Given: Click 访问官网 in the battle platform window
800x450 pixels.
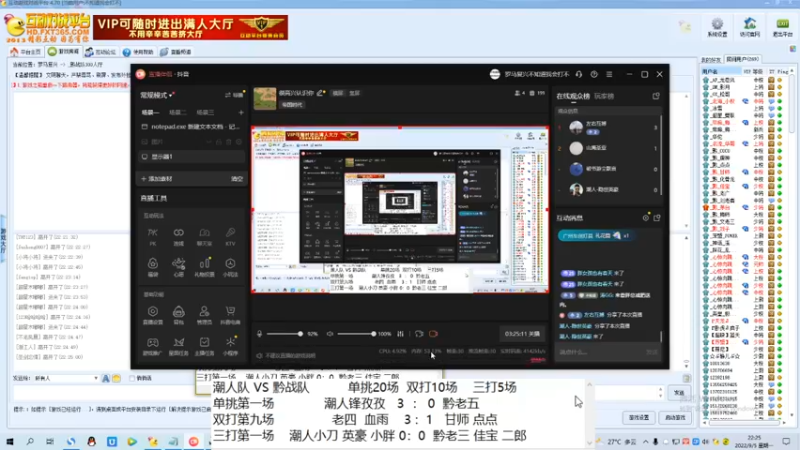Looking at the screenshot, I should pyautogui.click(x=750, y=28).
